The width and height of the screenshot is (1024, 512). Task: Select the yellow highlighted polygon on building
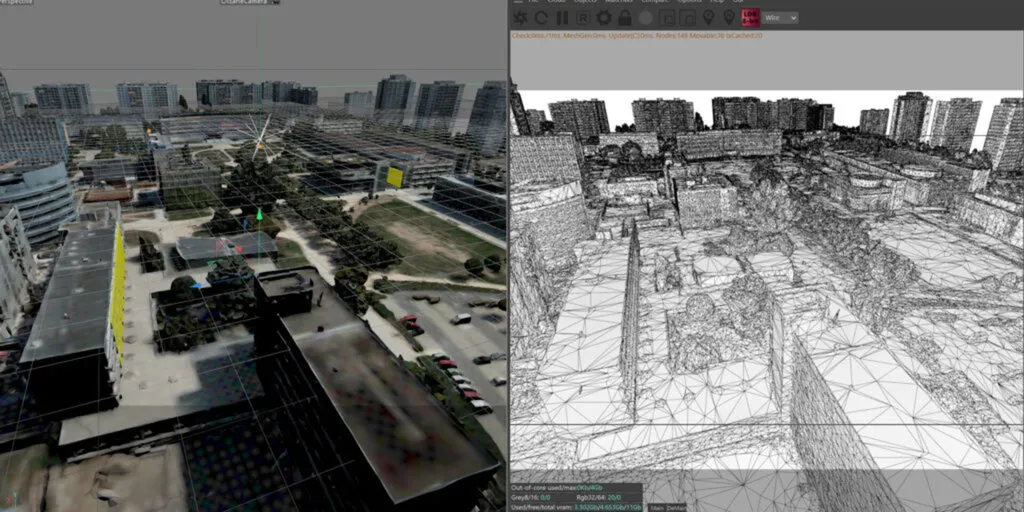tap(395, 177)
